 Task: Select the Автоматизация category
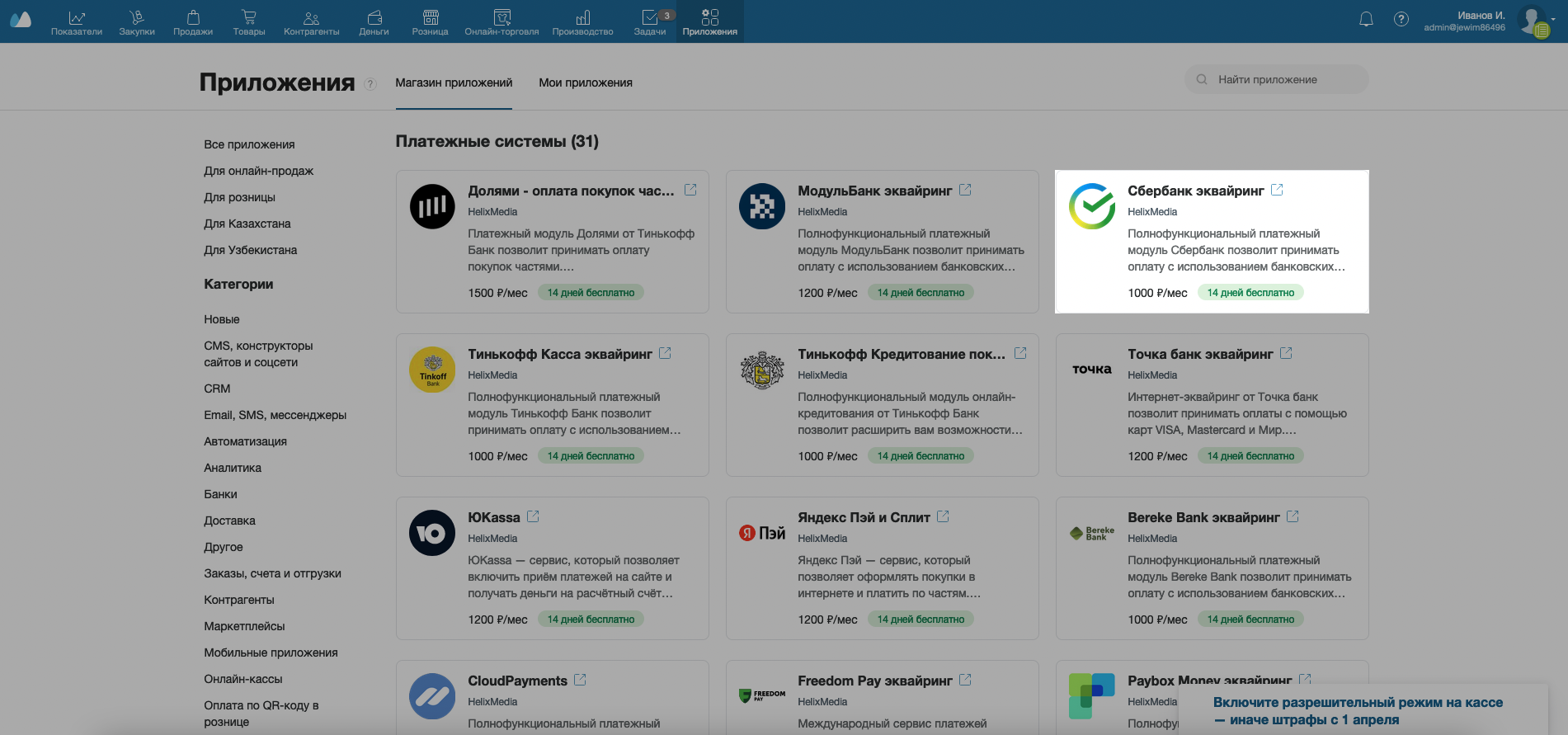click(246, 441)
